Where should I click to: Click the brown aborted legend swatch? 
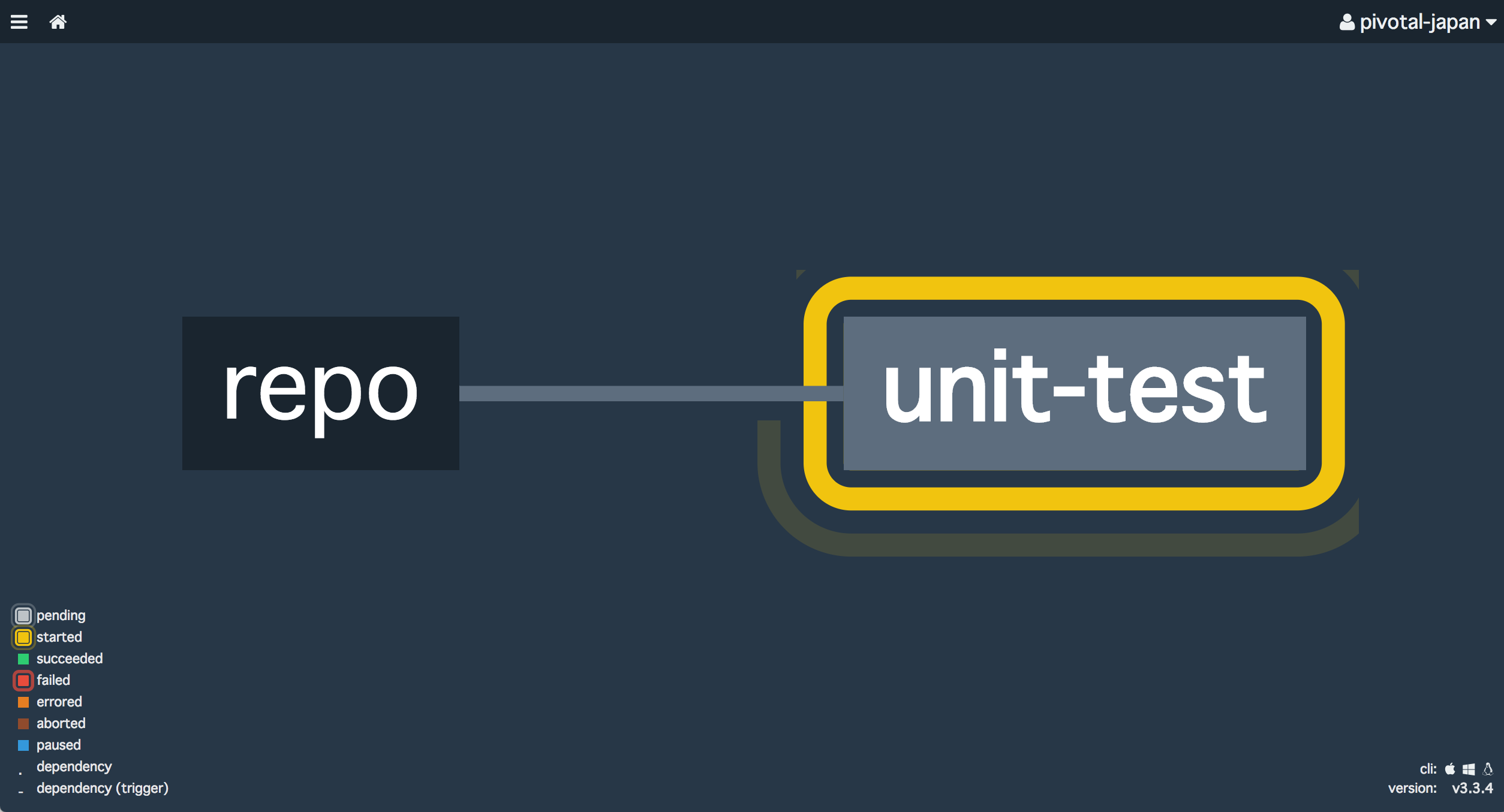(23, 723)
